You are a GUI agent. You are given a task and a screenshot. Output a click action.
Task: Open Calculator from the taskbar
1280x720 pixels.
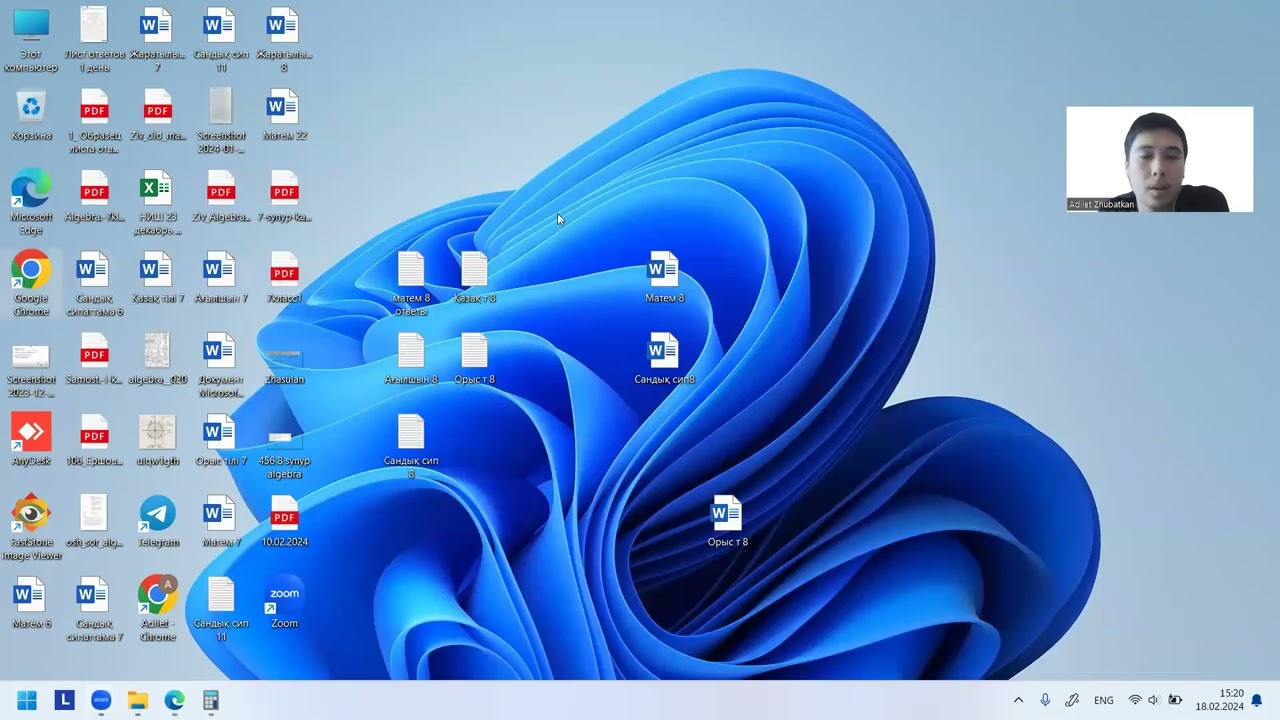pyautogui.click(x=211, y=700)
